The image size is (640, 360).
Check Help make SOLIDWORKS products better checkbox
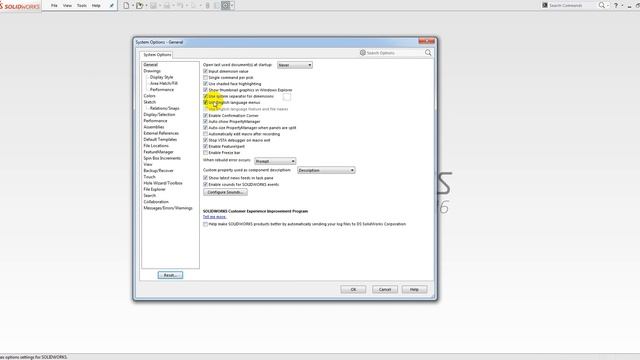click(x=205, y=224)
